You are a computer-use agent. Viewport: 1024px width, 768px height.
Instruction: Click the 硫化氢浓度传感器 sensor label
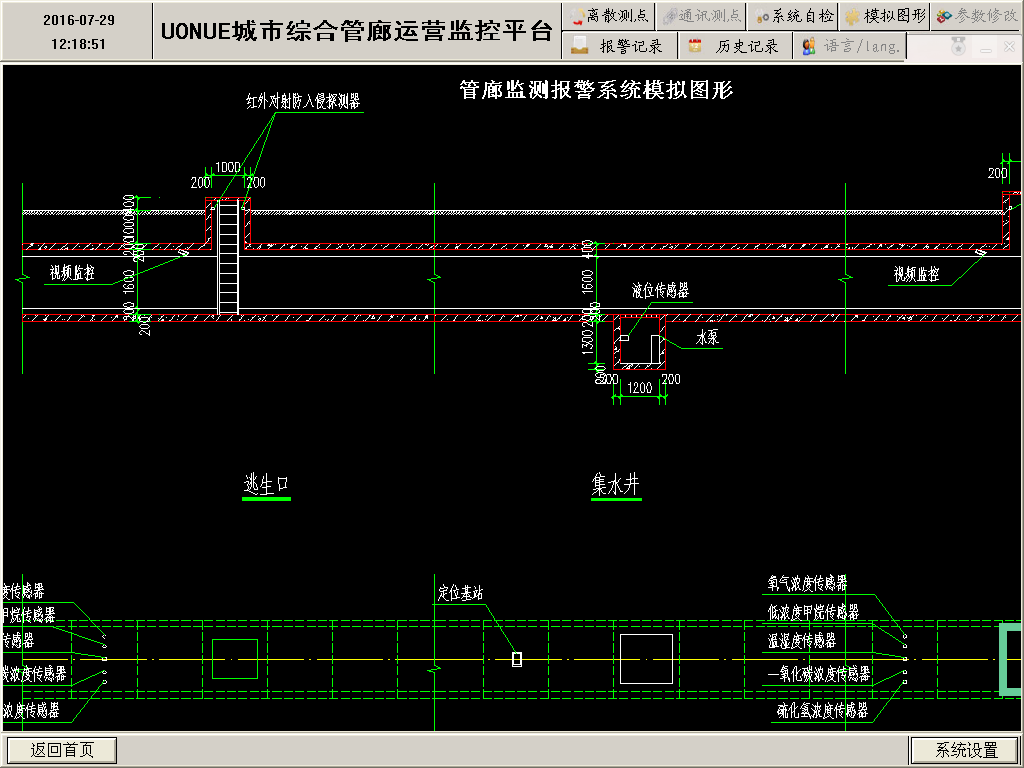pyautogui.click(x=822, y=712)
